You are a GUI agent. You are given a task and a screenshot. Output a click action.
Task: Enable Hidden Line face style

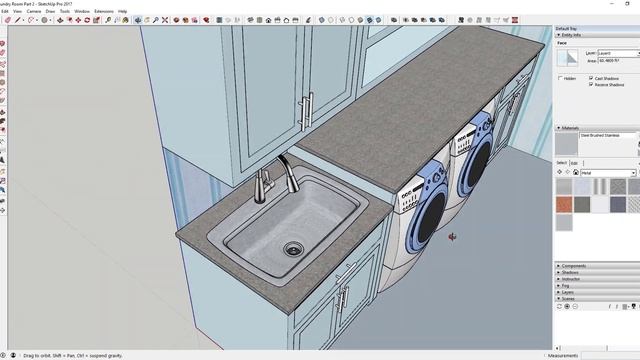(x=351, y=20)
